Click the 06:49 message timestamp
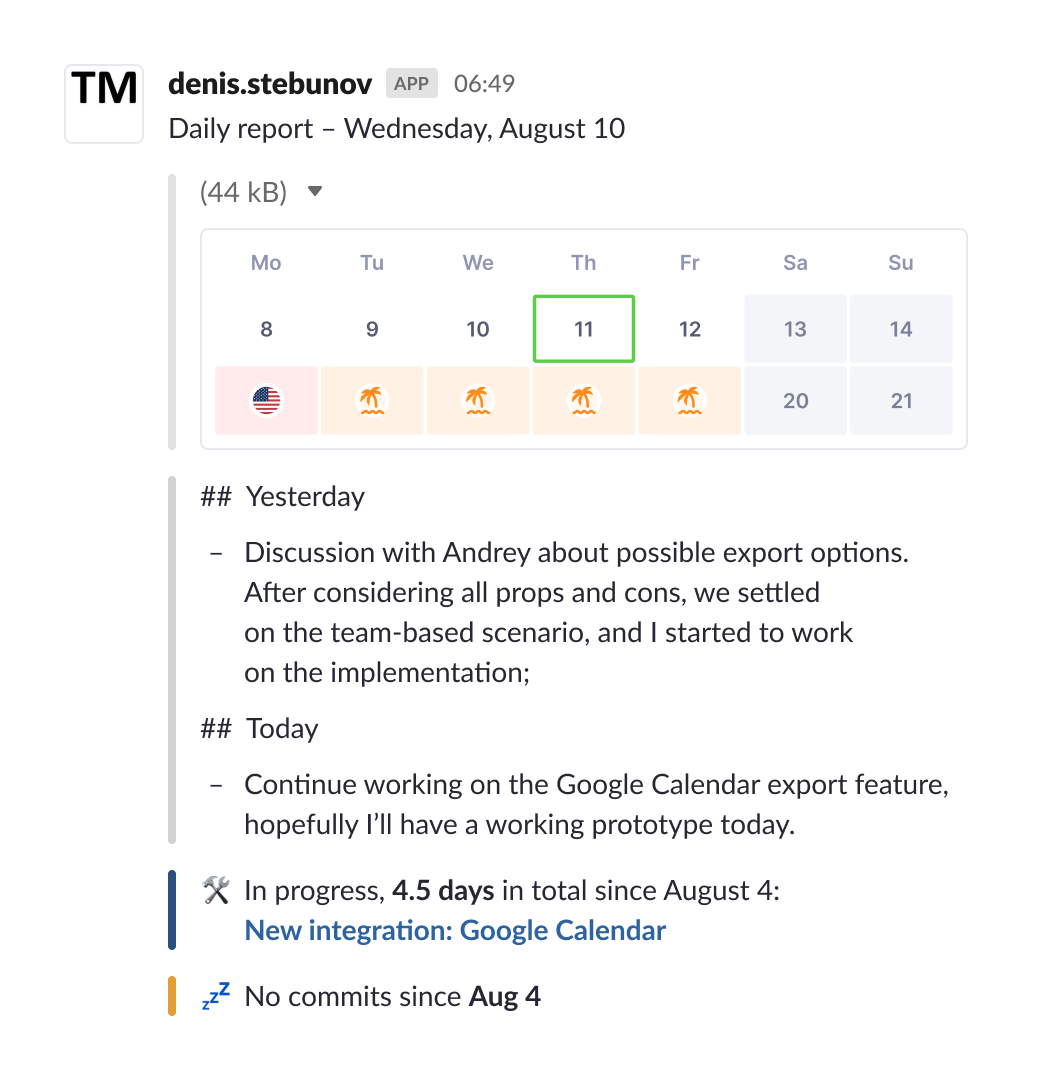 (484, 84)
